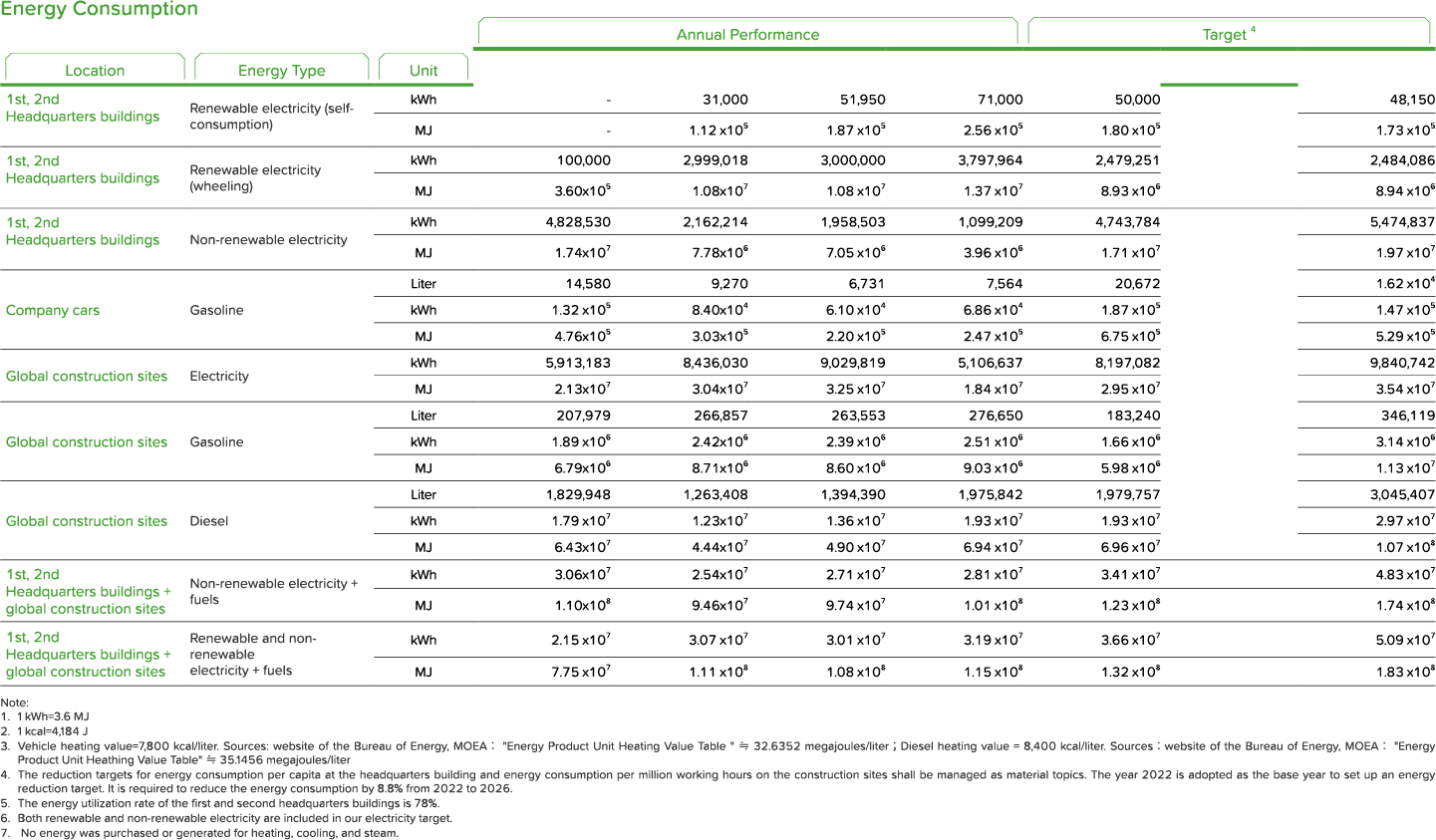The image size is (1436, 840).
Task: Select "Non-renewable electricity + fuels" label
Action: coord(274,591)
